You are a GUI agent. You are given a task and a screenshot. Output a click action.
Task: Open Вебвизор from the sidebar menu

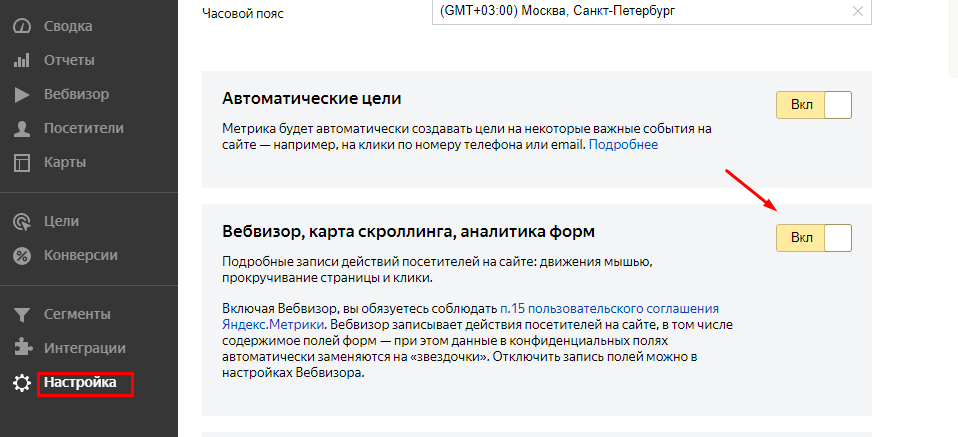[76, 95]
